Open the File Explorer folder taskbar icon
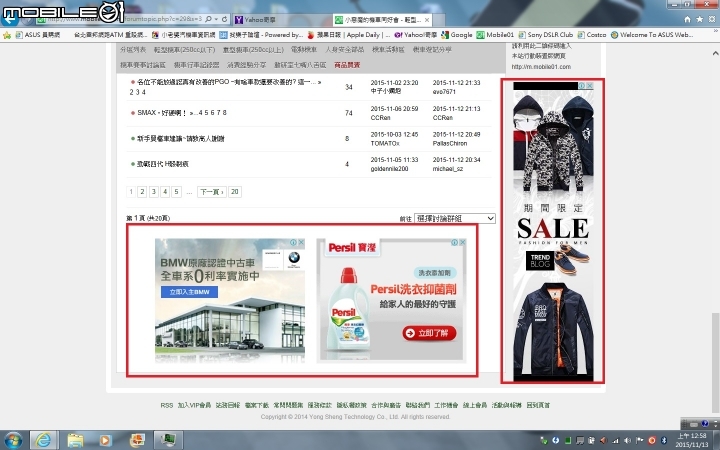720x450 pixels. point(75,440)
